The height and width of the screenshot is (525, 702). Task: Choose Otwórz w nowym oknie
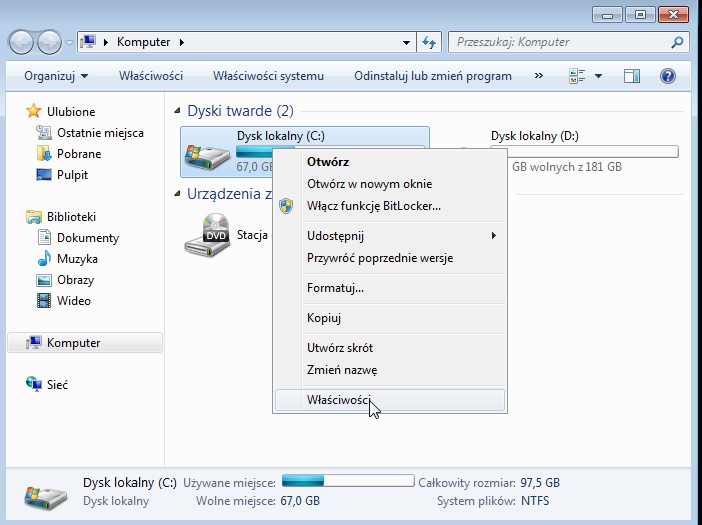390,184
